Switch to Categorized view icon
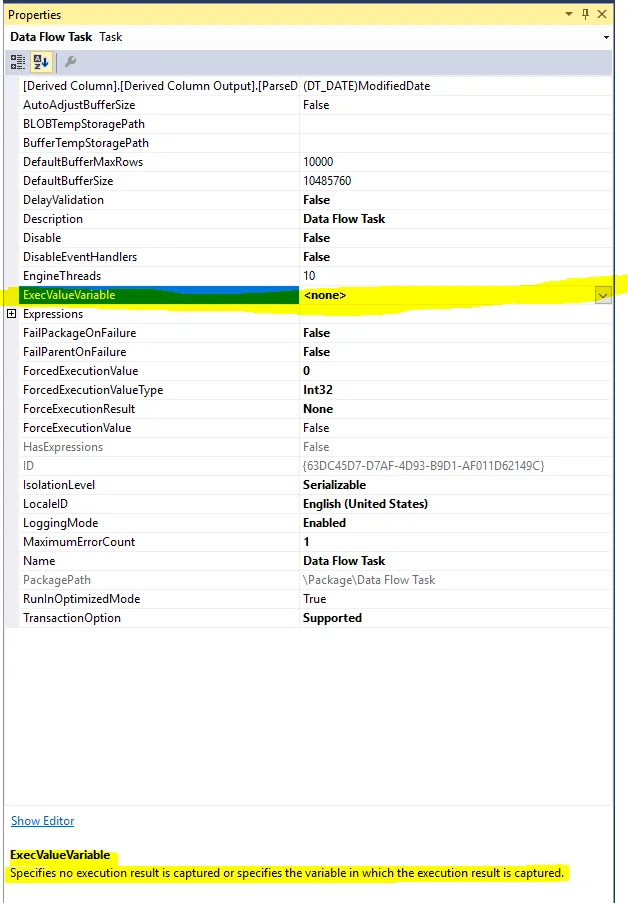This screenshot has height=903, width=628. pos(18,62)
